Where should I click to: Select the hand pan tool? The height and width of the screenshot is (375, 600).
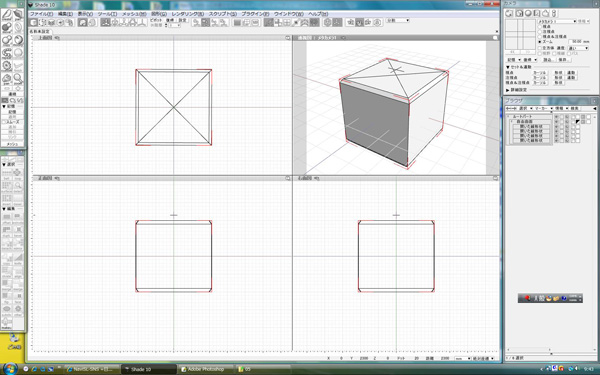[7, 79]
